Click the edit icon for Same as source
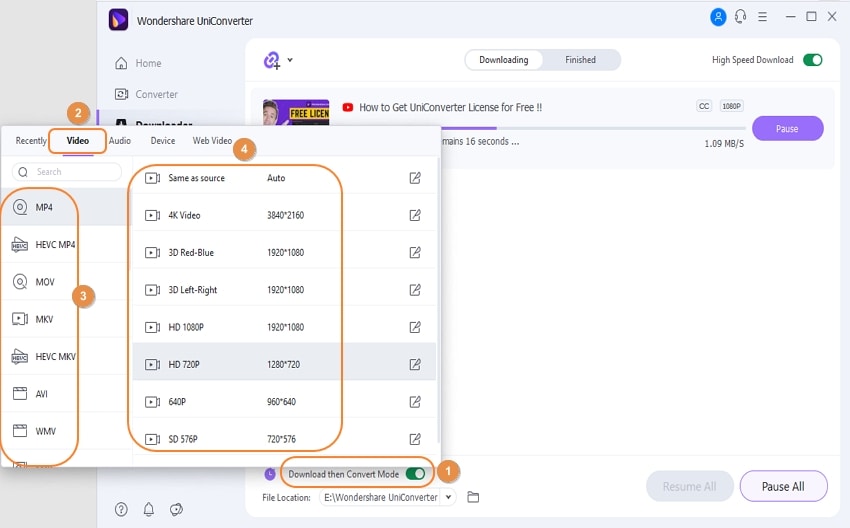Image resolution: width=850 pixels, height=528 pixels. 415,178
